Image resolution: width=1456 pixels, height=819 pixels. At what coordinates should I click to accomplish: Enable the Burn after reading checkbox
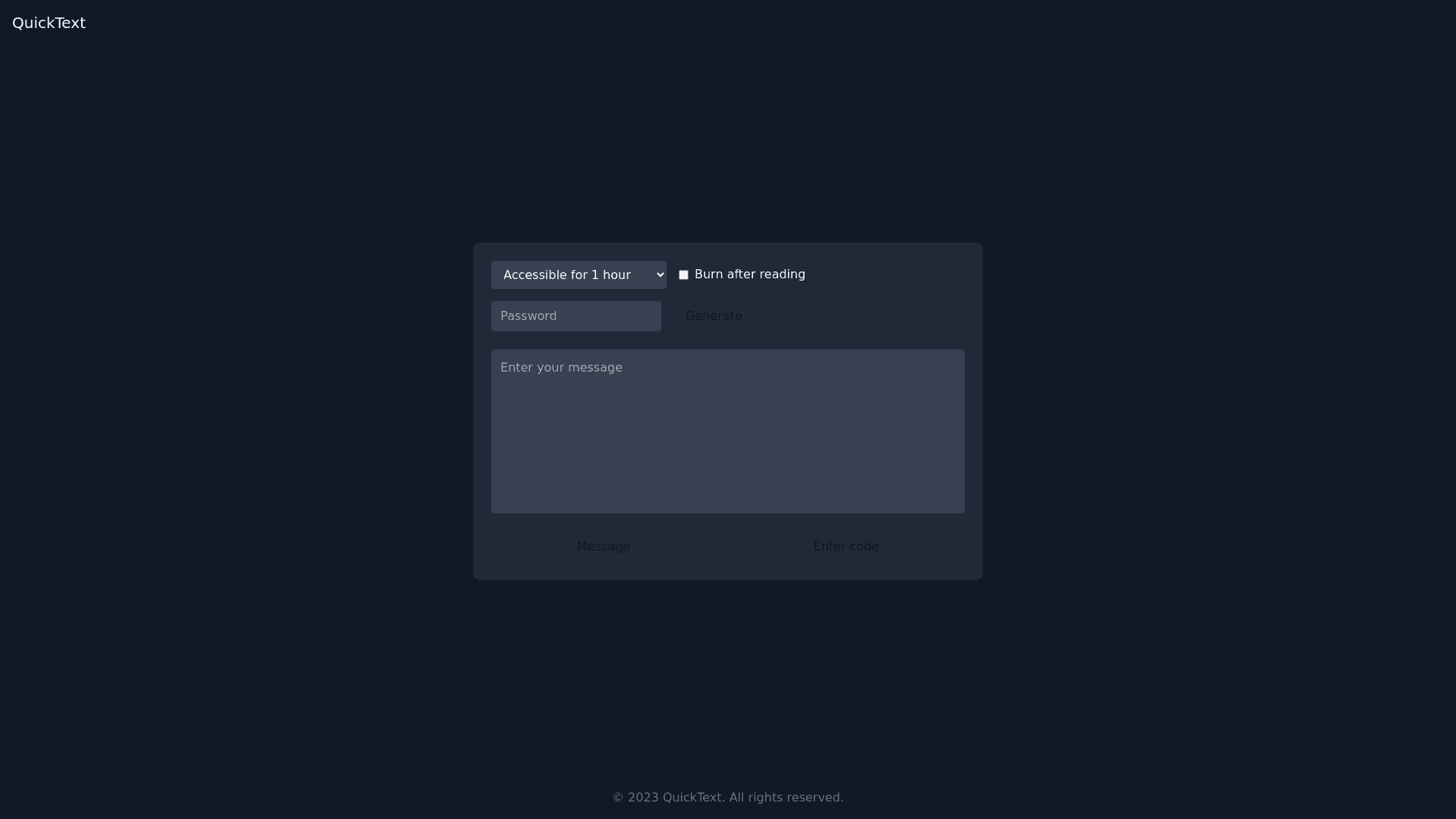pyautogui.click(x=683, y=275)
